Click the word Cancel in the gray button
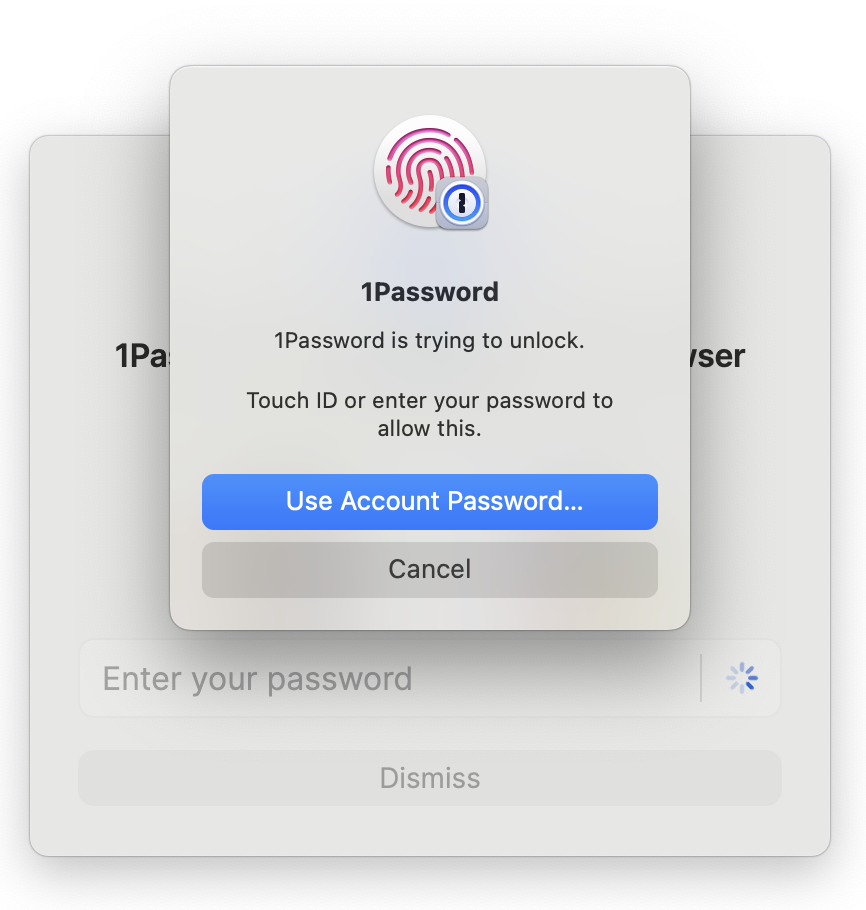 click(430, 569)
